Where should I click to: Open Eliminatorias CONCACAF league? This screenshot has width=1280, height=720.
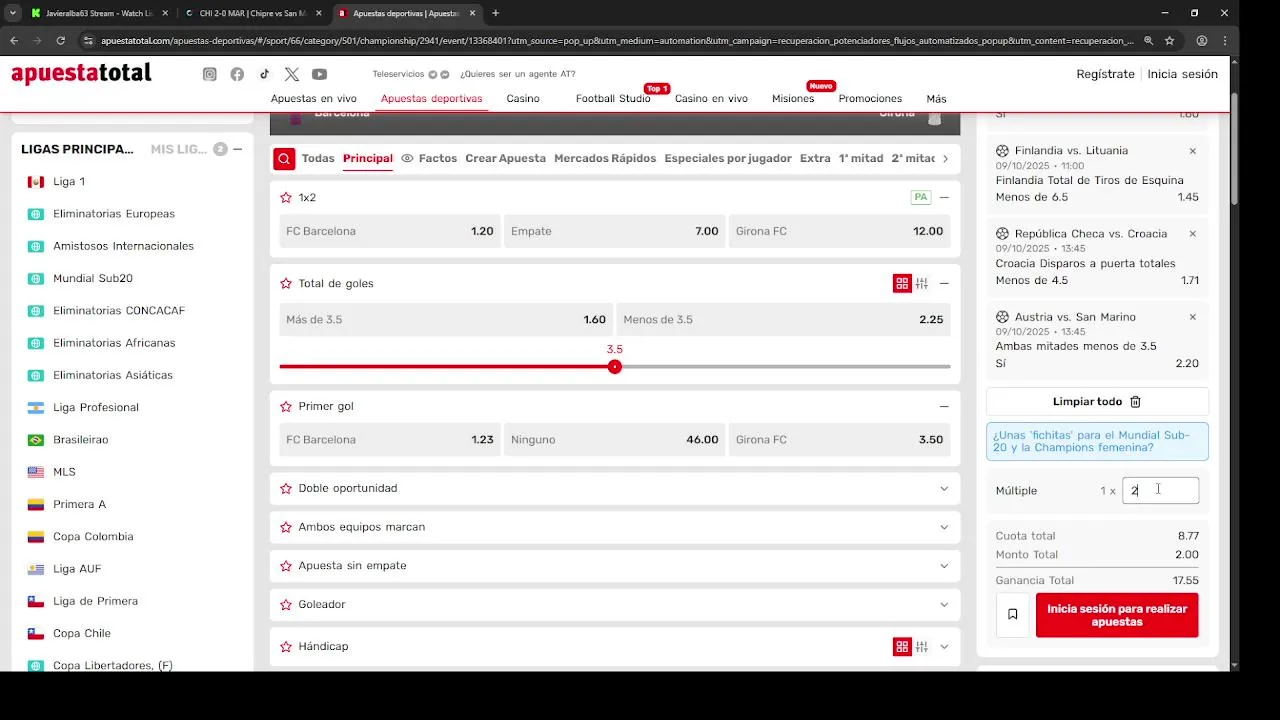(x=119, y=311)
